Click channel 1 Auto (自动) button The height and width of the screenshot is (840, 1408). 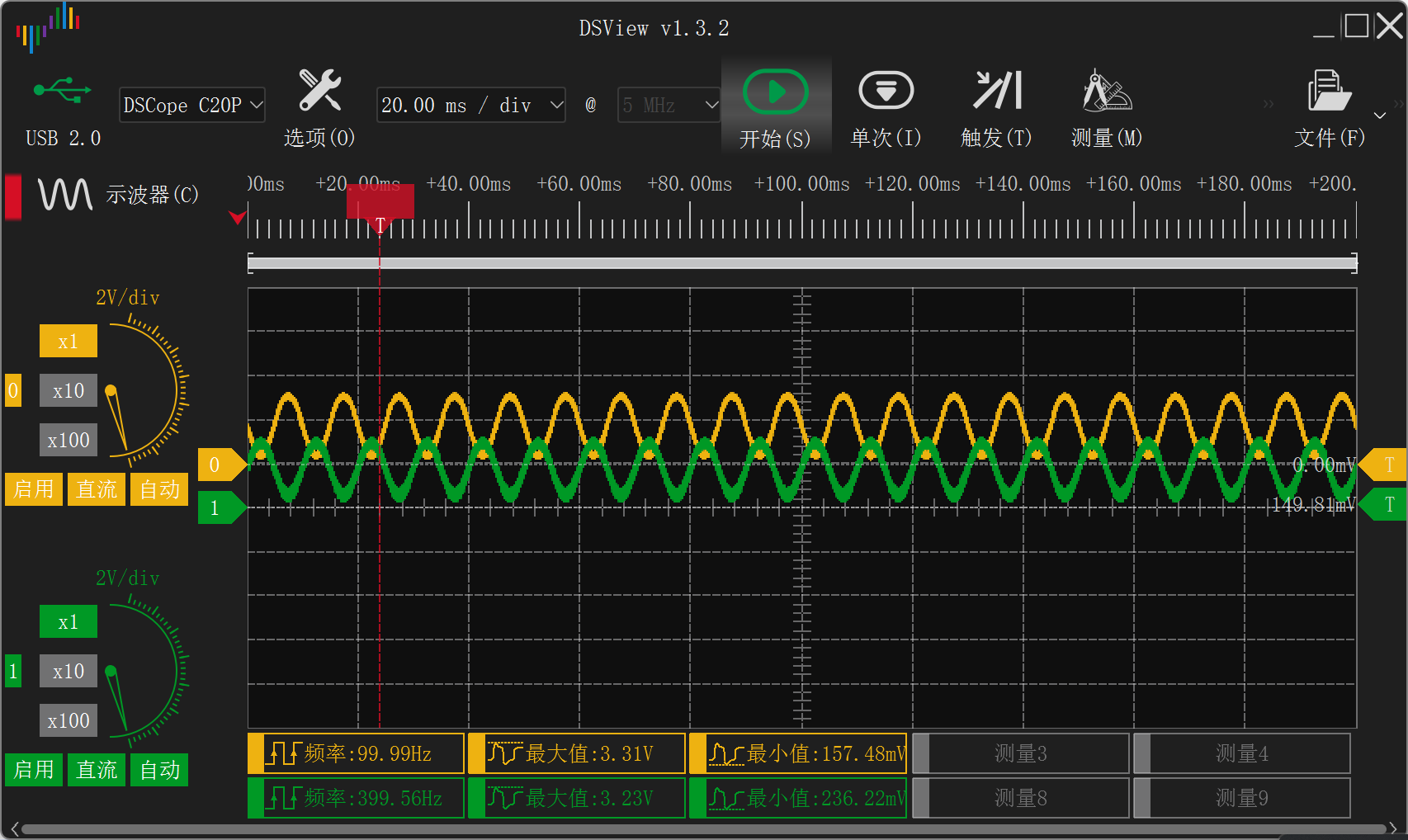159,770
